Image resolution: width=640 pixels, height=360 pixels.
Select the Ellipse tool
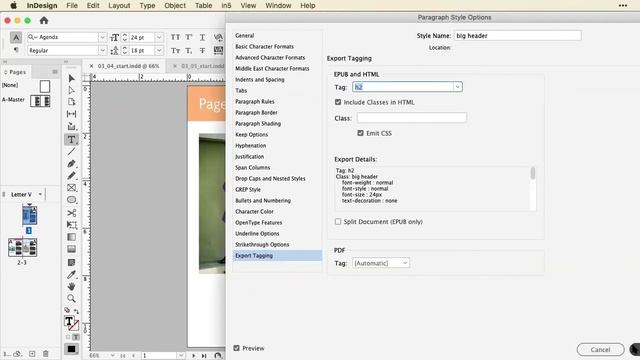(71, 200)
